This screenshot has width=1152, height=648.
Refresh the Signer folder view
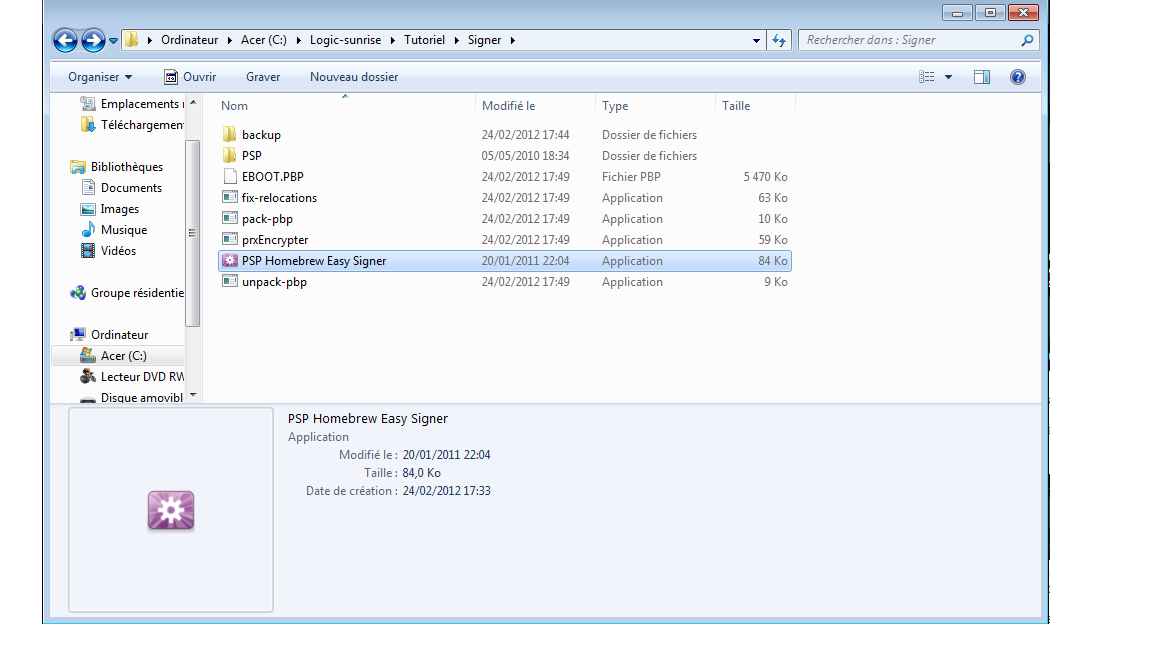point(779,40)
